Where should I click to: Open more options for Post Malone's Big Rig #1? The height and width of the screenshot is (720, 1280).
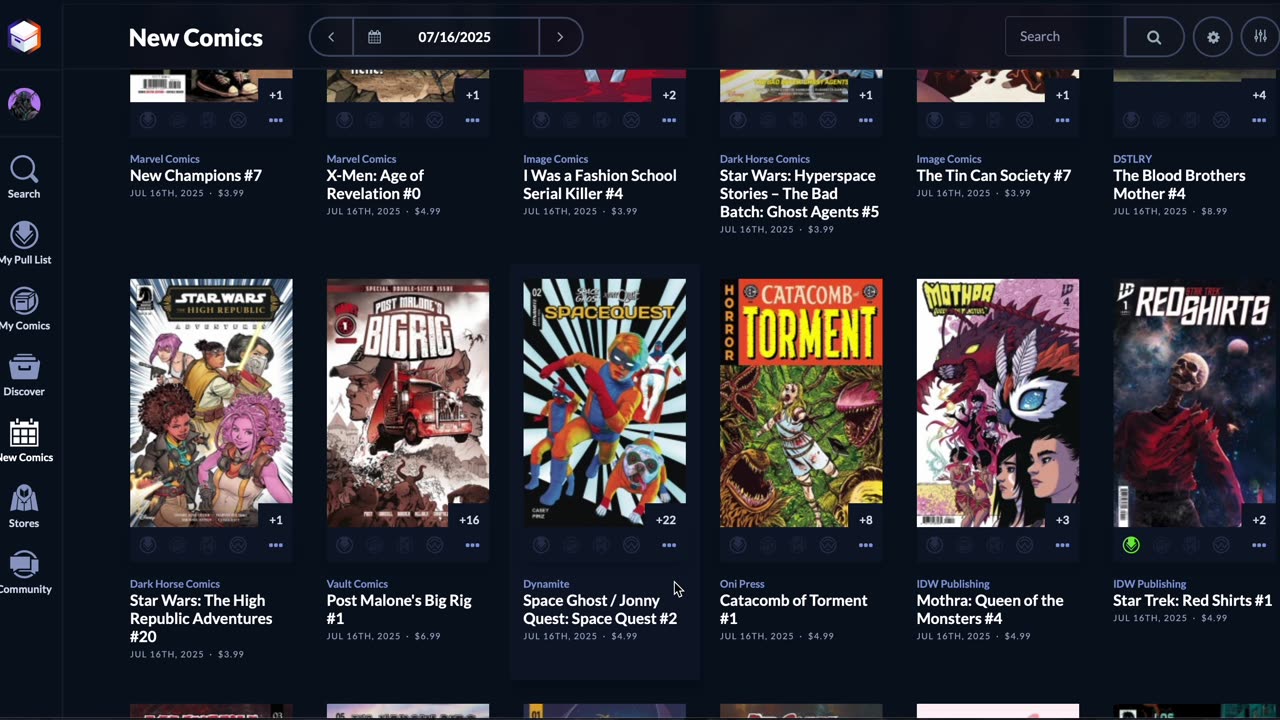tap(472, 545)
